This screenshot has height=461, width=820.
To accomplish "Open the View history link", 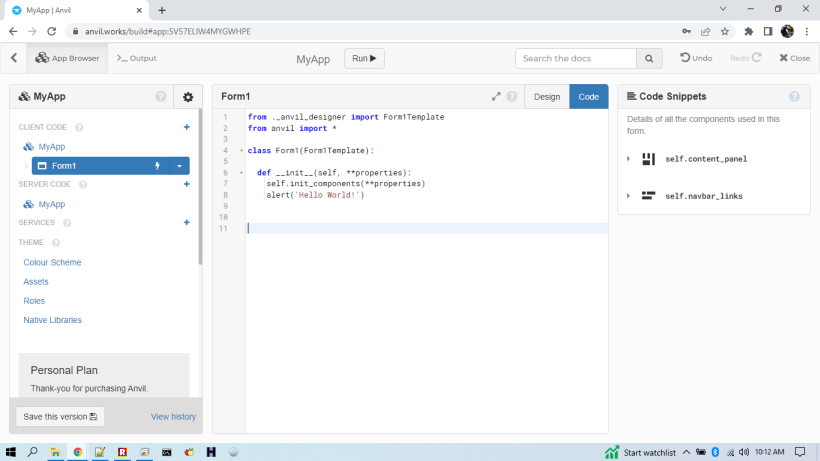I will pyautogui.click(x=173, y=416).
